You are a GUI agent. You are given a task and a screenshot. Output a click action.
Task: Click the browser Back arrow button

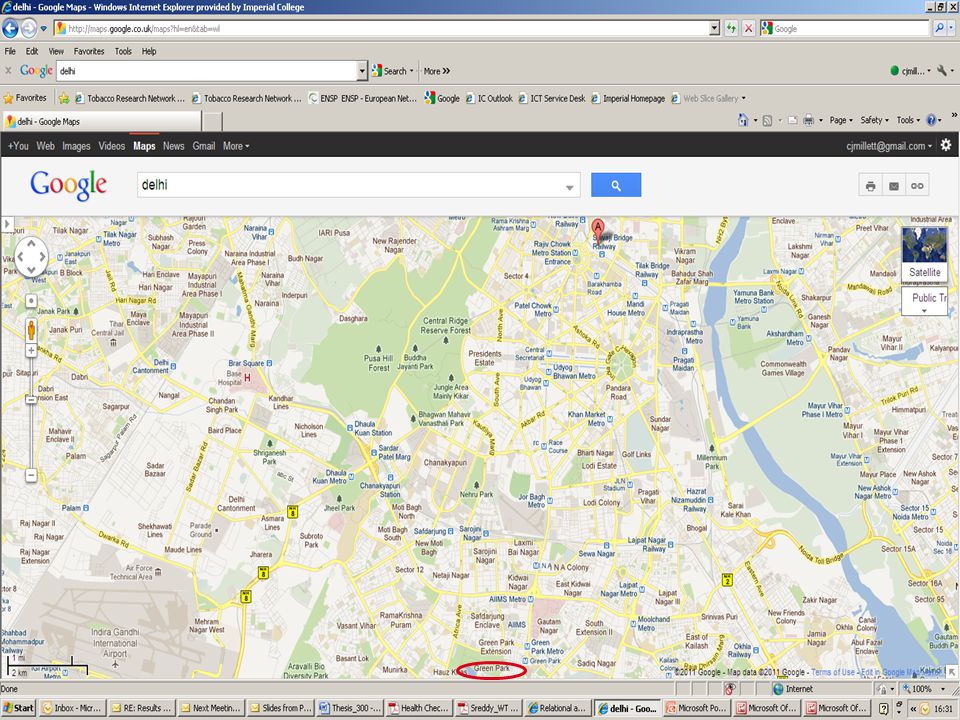[x=10, y=28]
